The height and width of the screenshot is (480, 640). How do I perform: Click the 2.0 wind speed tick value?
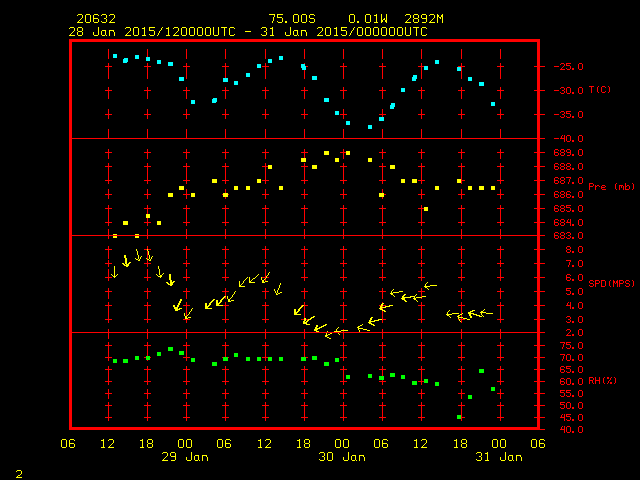tap(575, 333)
